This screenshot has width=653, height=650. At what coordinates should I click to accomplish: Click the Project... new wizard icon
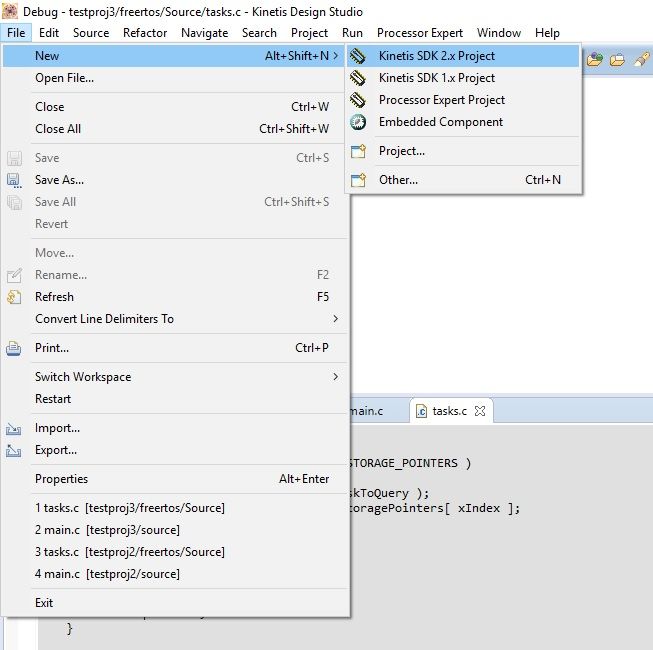click(358, 151)
